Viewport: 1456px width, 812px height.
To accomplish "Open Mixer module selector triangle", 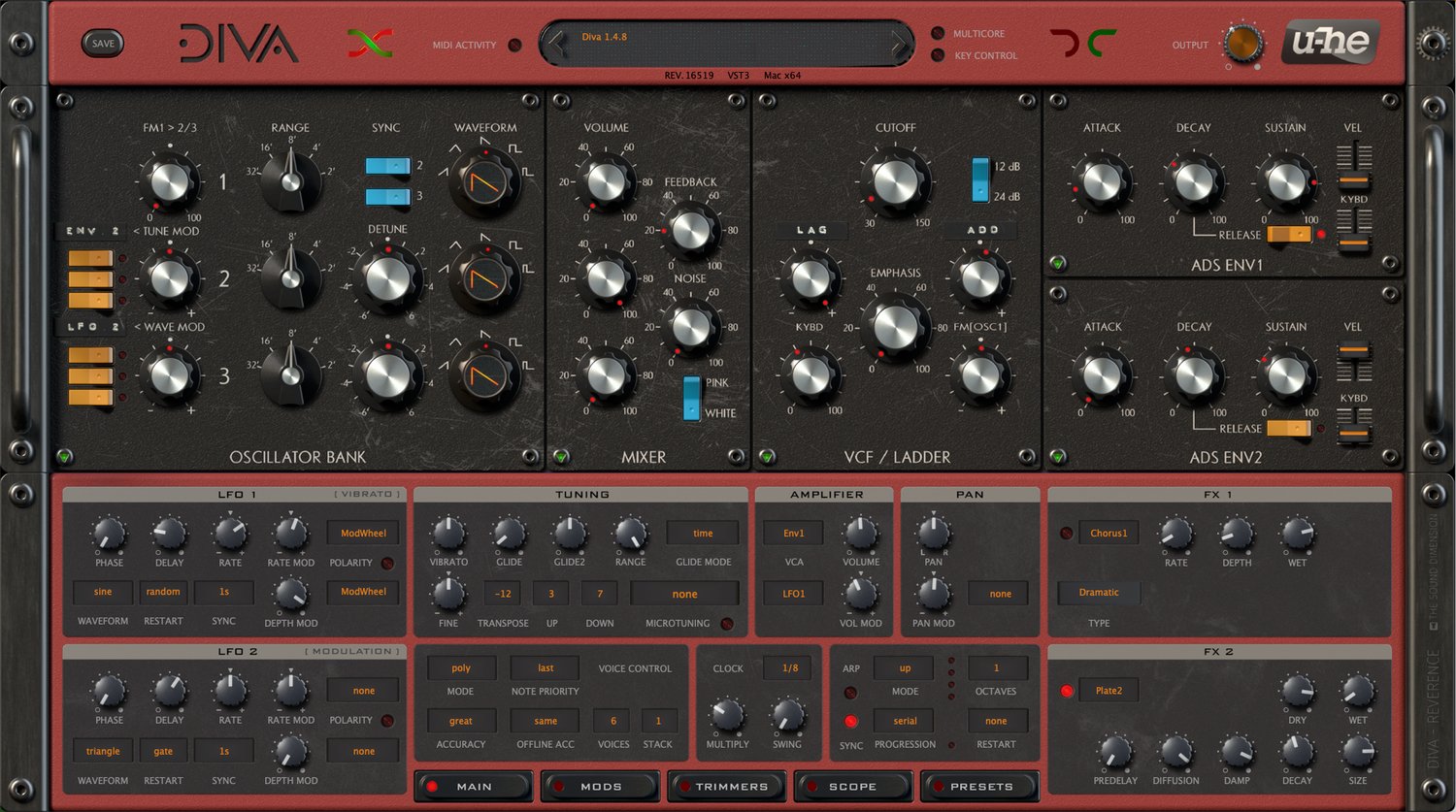I will click(560, 456).
